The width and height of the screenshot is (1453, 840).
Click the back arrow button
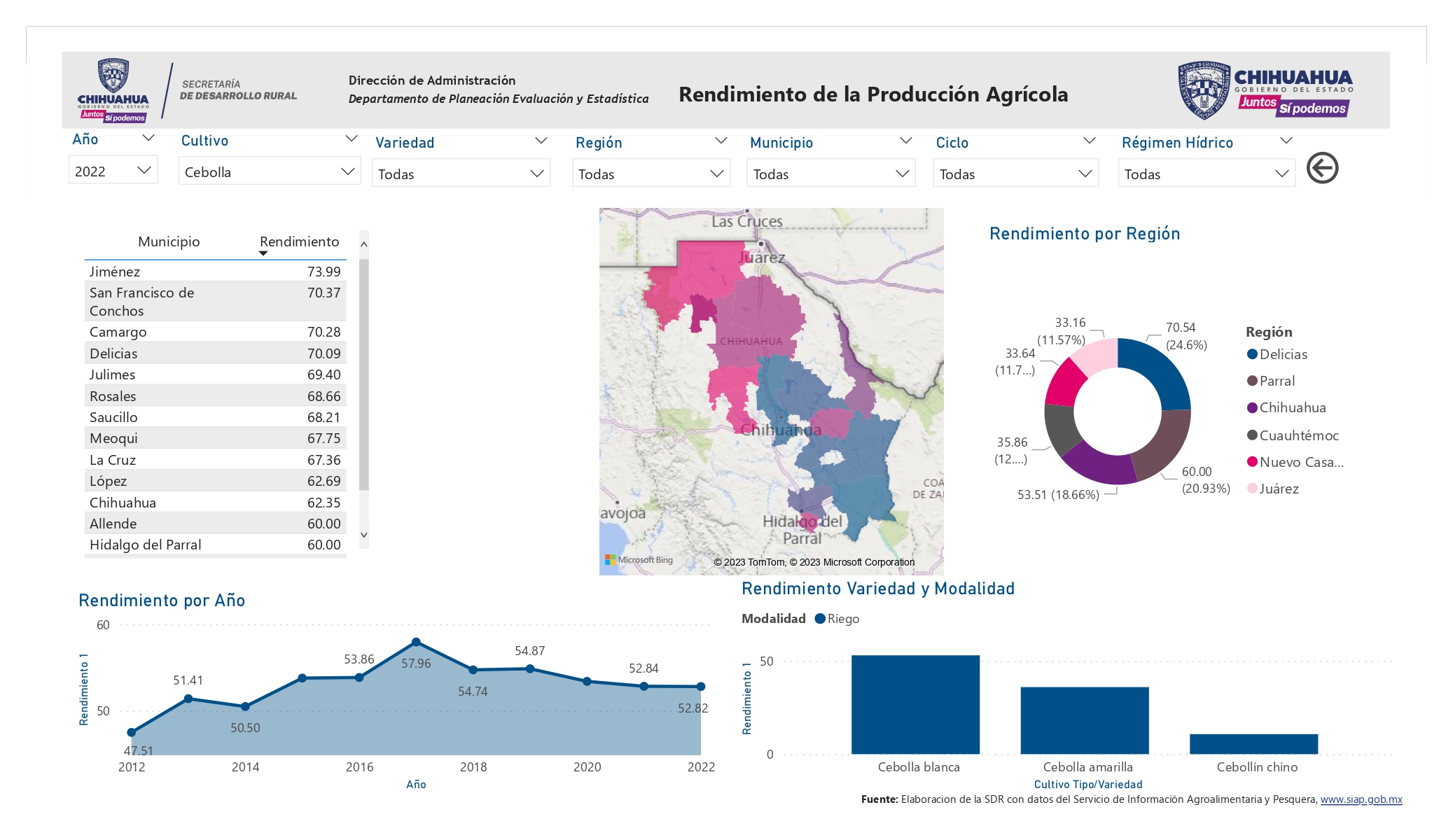tap(1322, 168)
